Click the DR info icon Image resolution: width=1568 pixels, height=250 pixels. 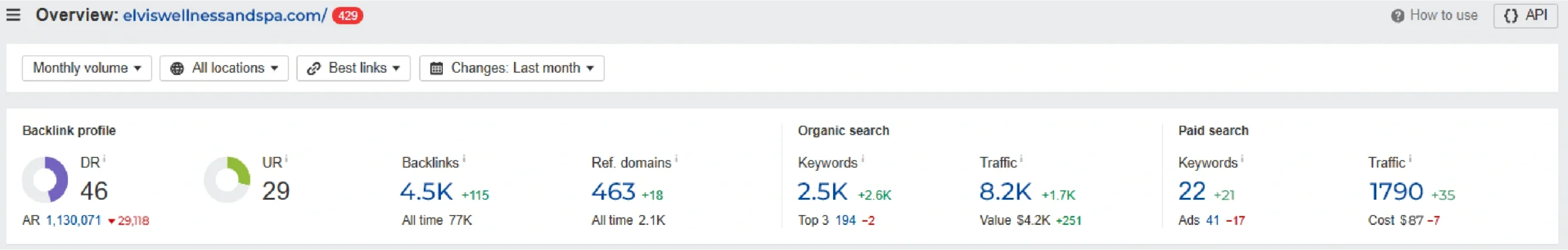(x=104, y=159)
